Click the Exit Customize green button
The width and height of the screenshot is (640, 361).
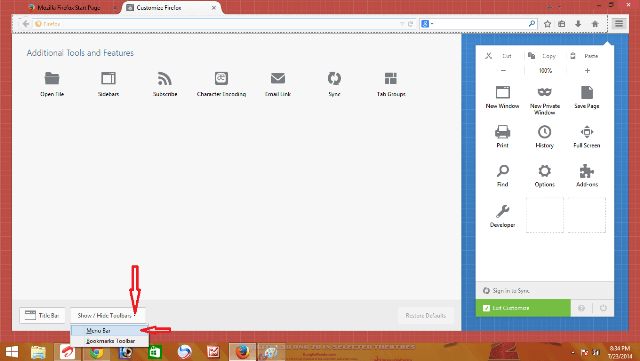point(523,308)
